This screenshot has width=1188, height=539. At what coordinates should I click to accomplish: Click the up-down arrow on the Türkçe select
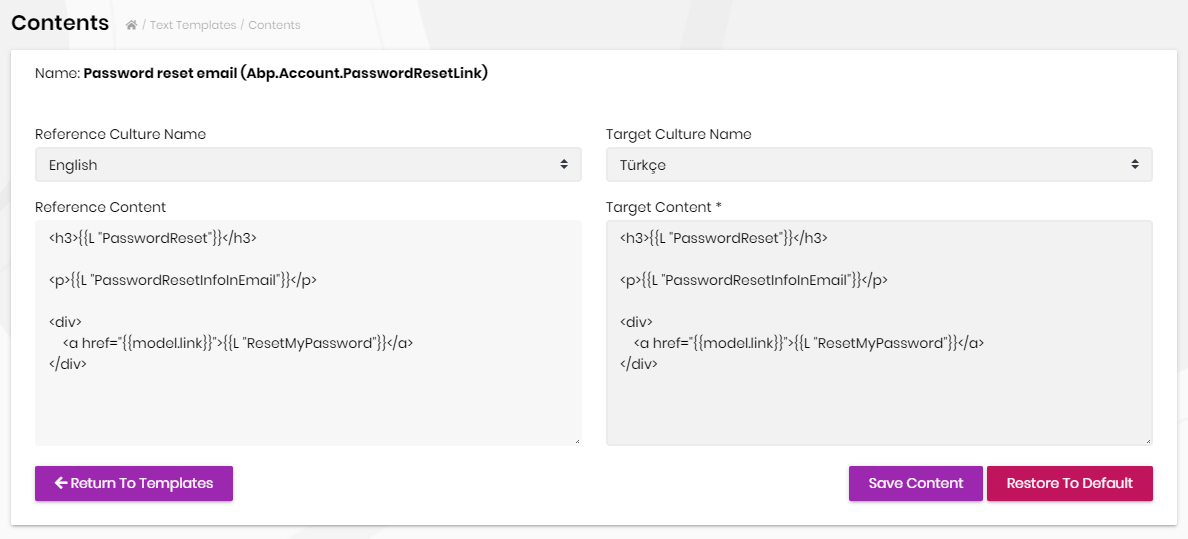(1135, 165)
